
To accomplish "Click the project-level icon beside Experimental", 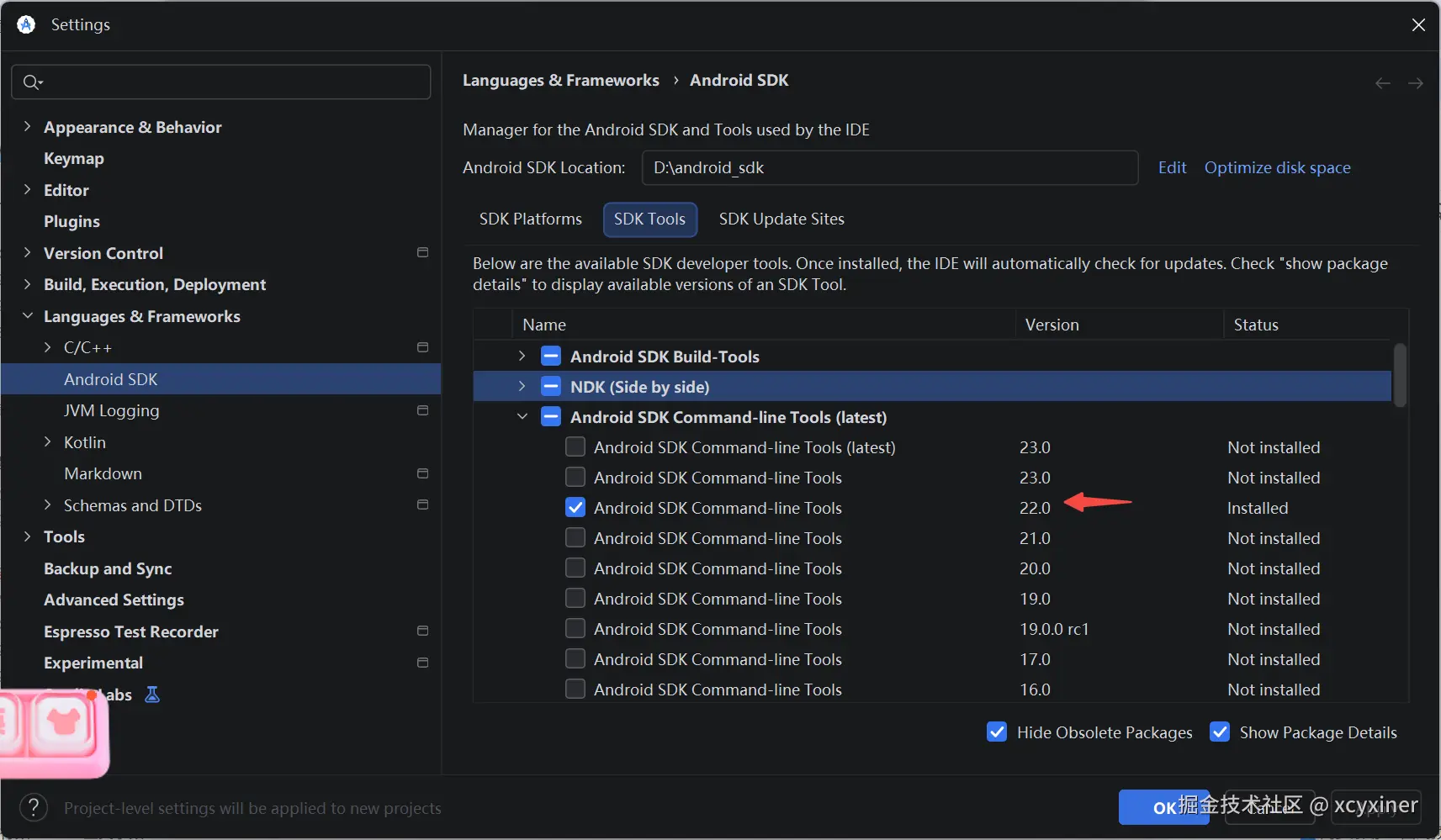I will coord(423,663).
